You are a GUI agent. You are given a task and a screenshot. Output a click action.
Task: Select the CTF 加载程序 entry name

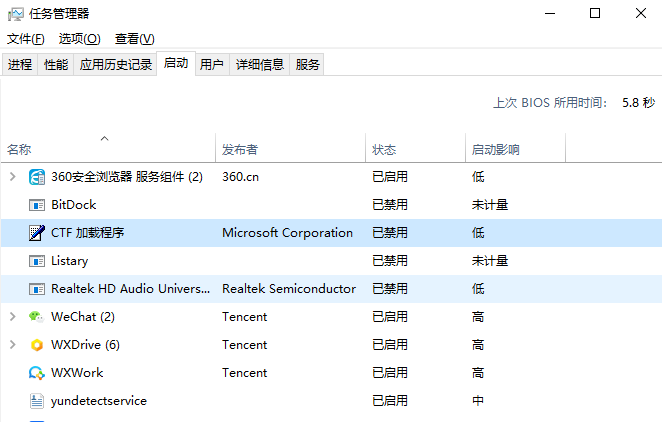87,233
